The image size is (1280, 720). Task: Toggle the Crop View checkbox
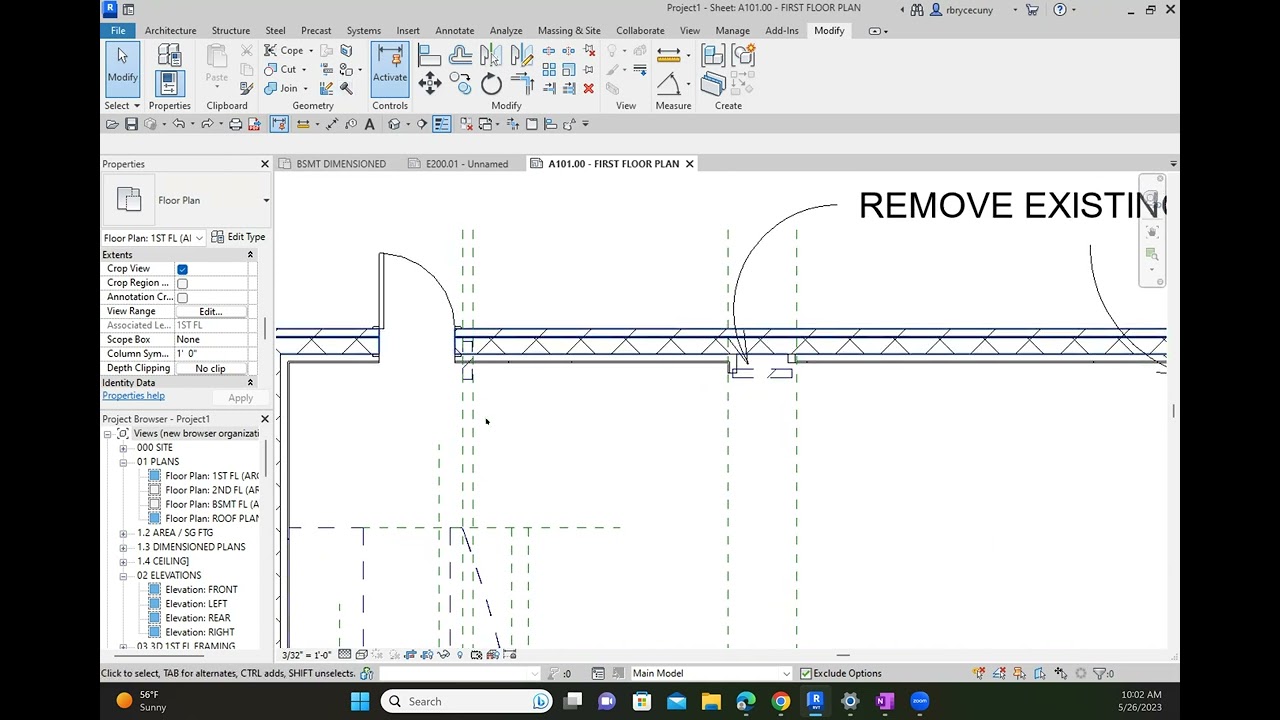coord(182,269)
